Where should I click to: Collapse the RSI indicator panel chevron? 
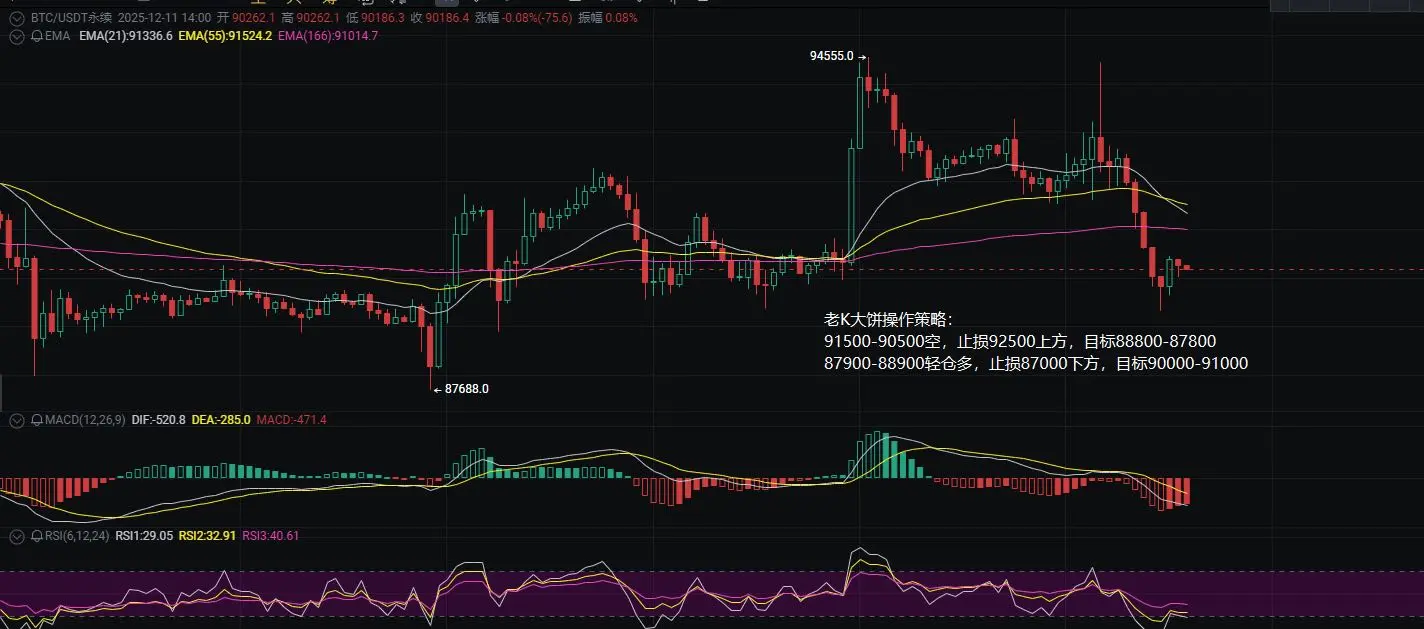click(x=16, y=536)
